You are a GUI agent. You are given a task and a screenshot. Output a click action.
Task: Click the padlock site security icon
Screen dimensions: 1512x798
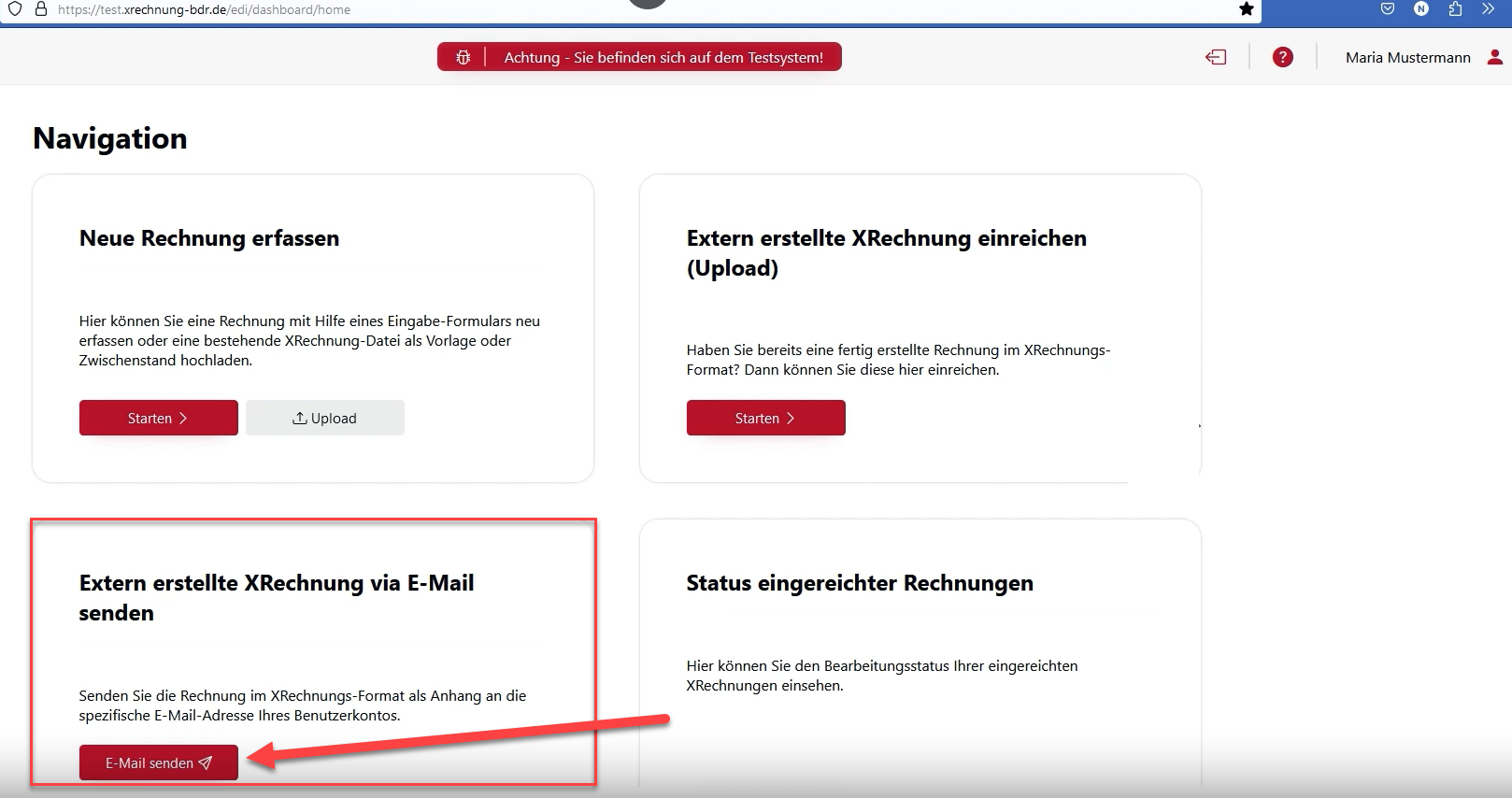tap(41, 9)
